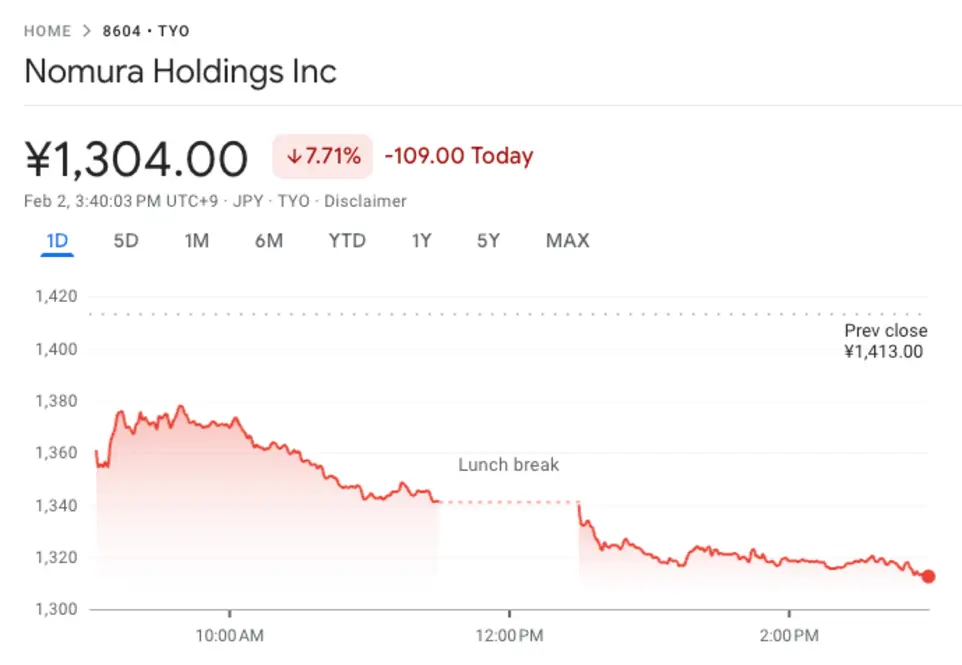
Task: Switch to the 5D range tab
Action: (x=126, y=240)
